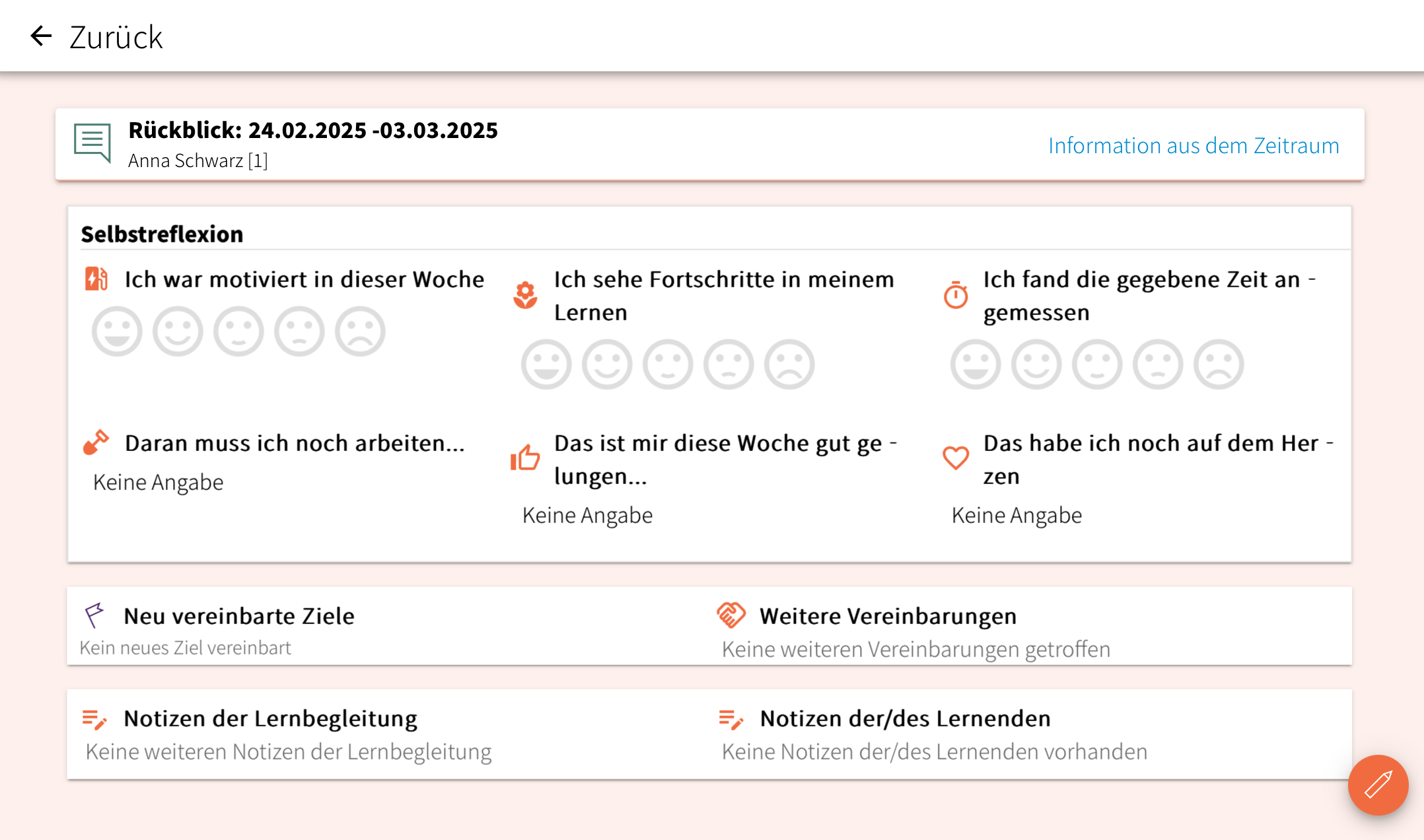The image size is (1424, 840).
Task: Select very happy smiley for motivation
Action: [117, 332]
